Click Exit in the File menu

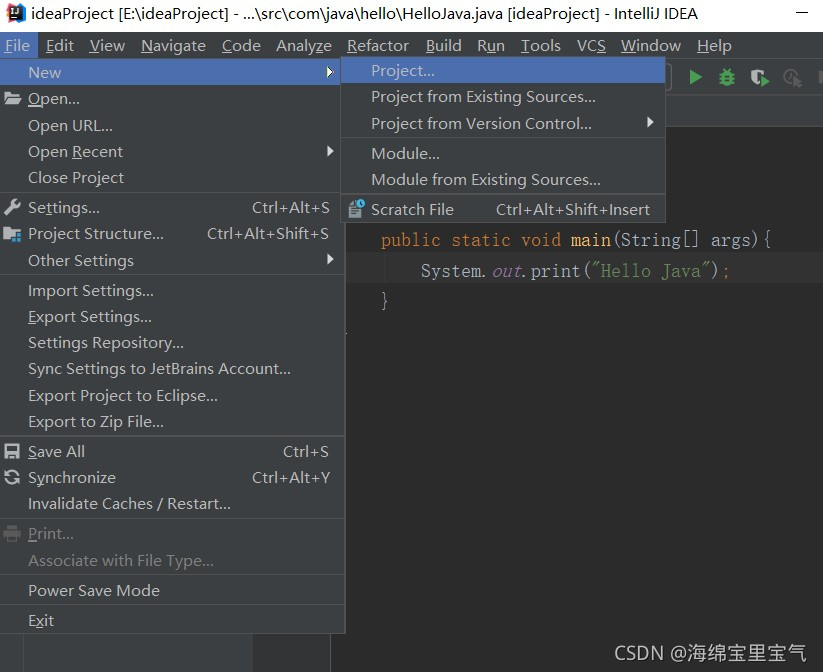[172, 621]
